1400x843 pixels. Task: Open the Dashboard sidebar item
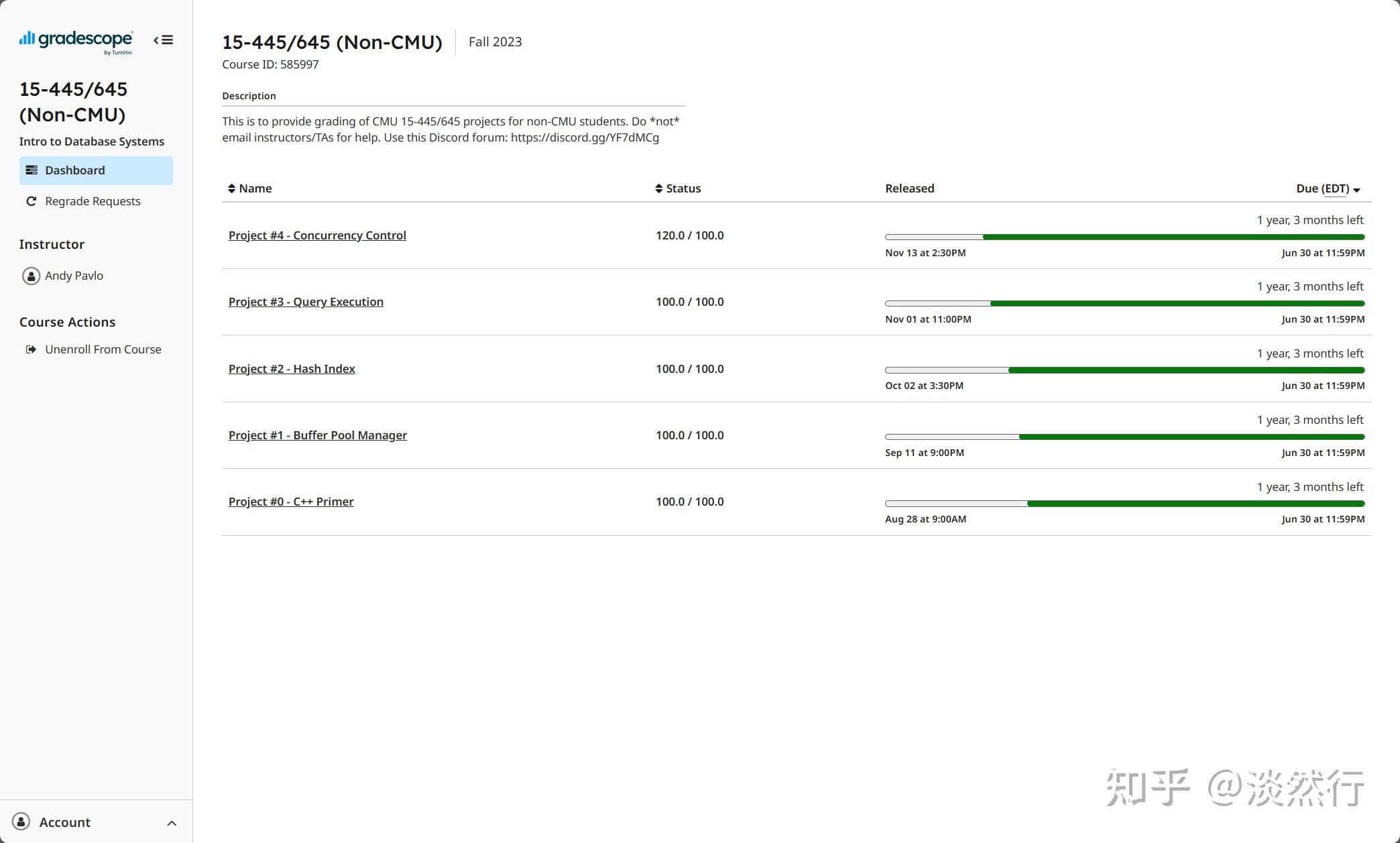[75, 170]
